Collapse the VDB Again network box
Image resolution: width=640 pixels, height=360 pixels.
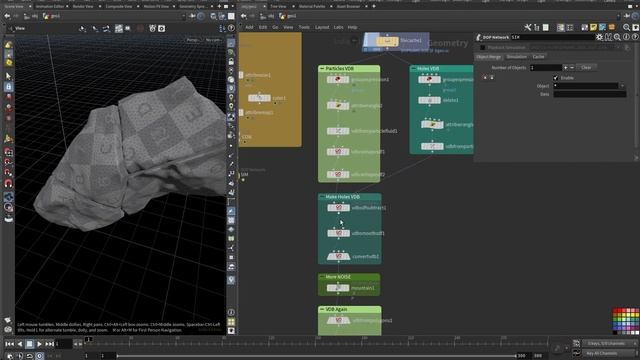point(322,309)
